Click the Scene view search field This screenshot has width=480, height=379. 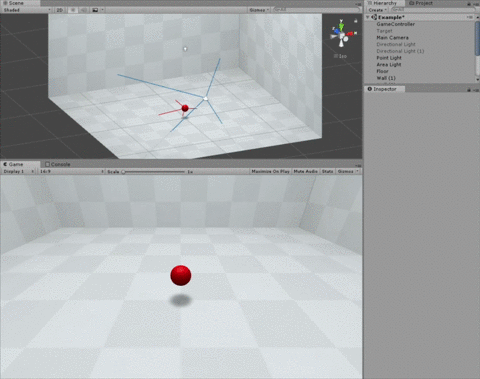point(316,10)
